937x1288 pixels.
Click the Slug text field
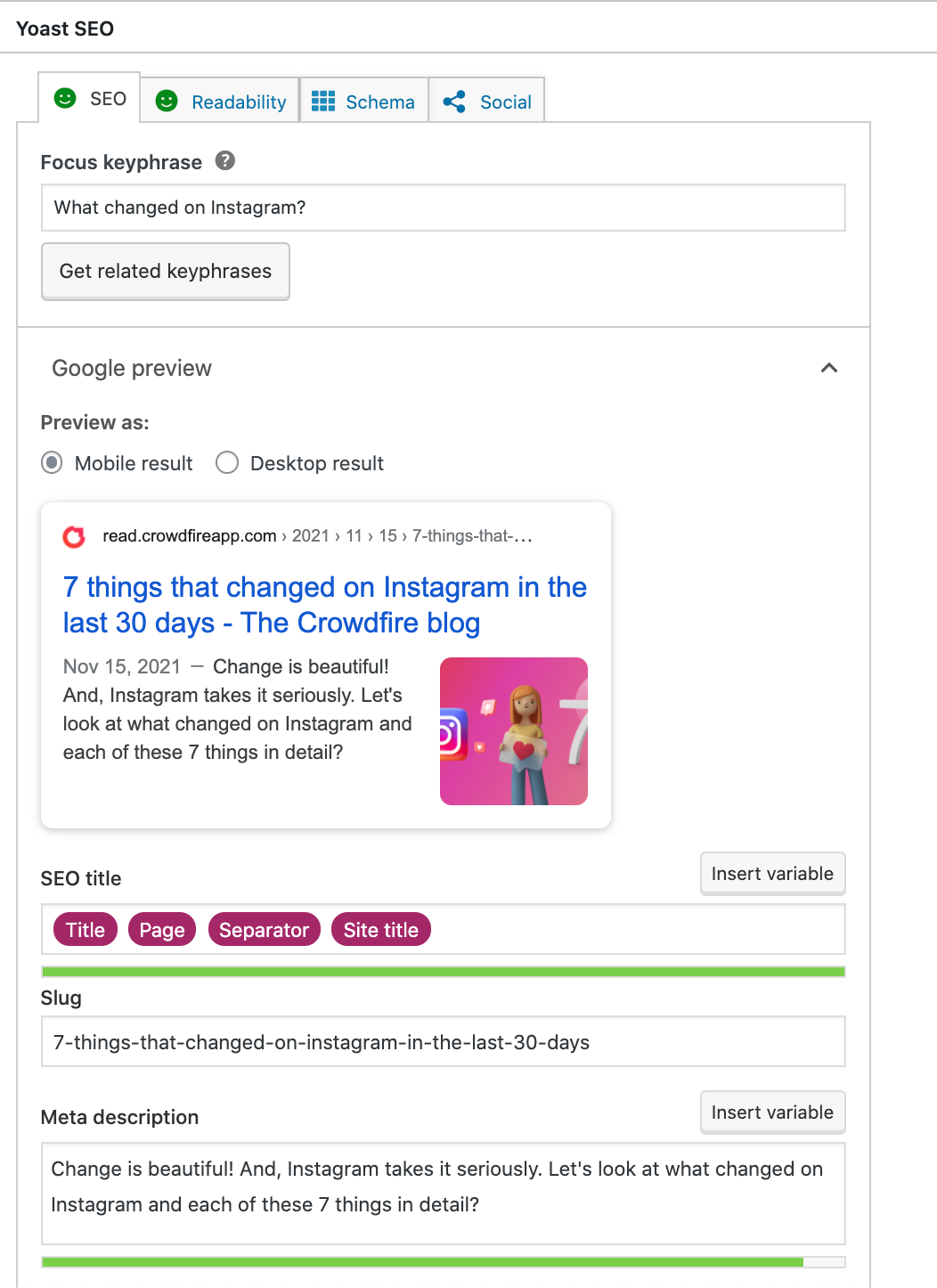coord(443,1042)
